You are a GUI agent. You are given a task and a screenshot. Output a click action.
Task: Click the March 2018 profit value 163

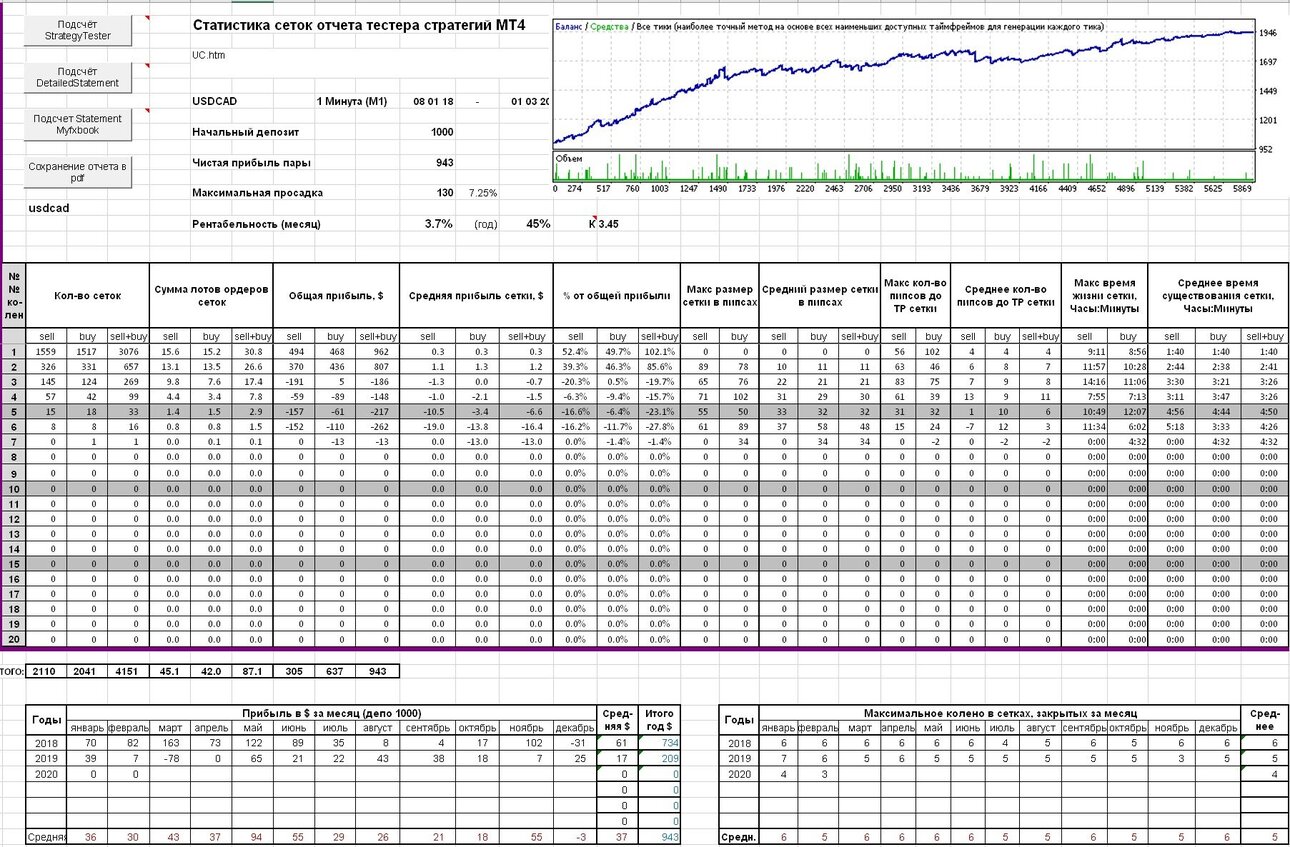171,743
